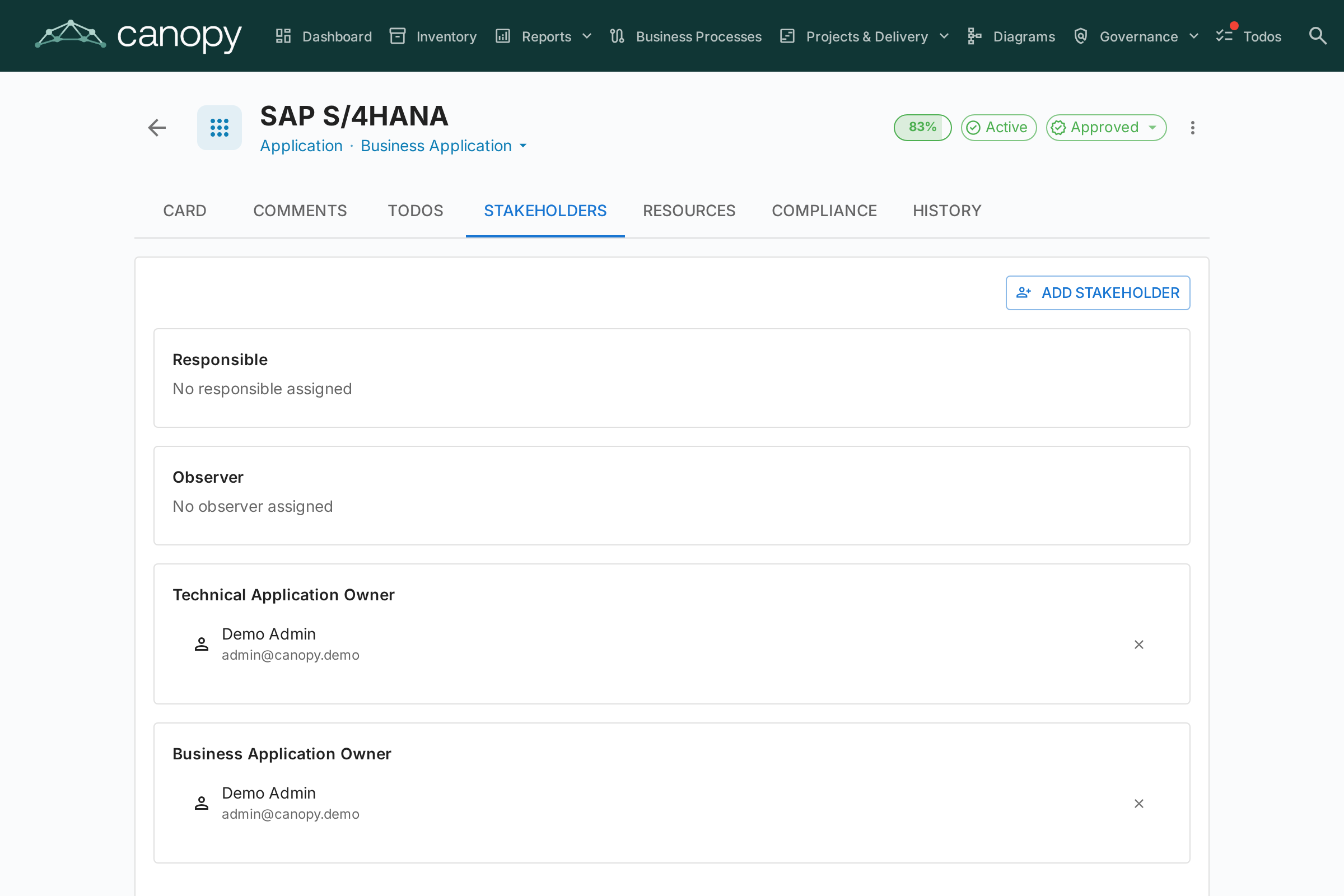1344x896 pixels.
Task: Click the Active status check icon
Action: [x=974, y=128]
